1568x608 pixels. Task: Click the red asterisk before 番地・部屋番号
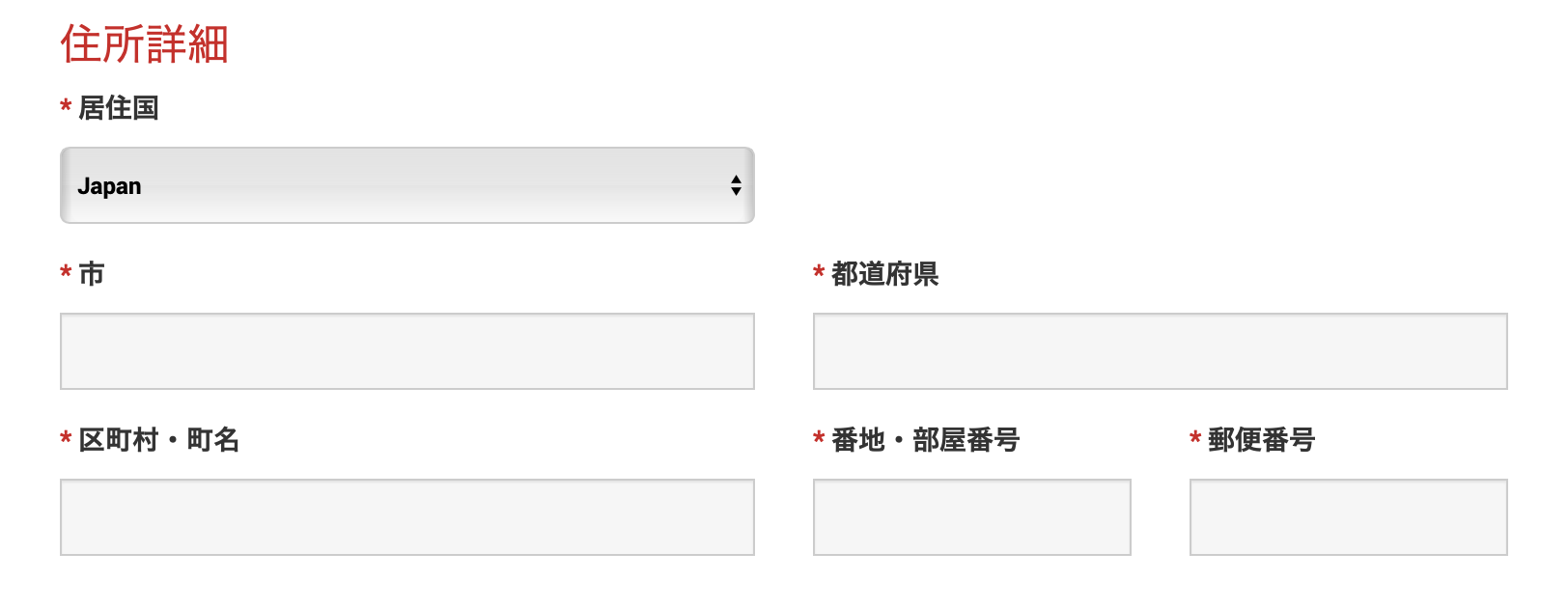click(x=819, y=439)
